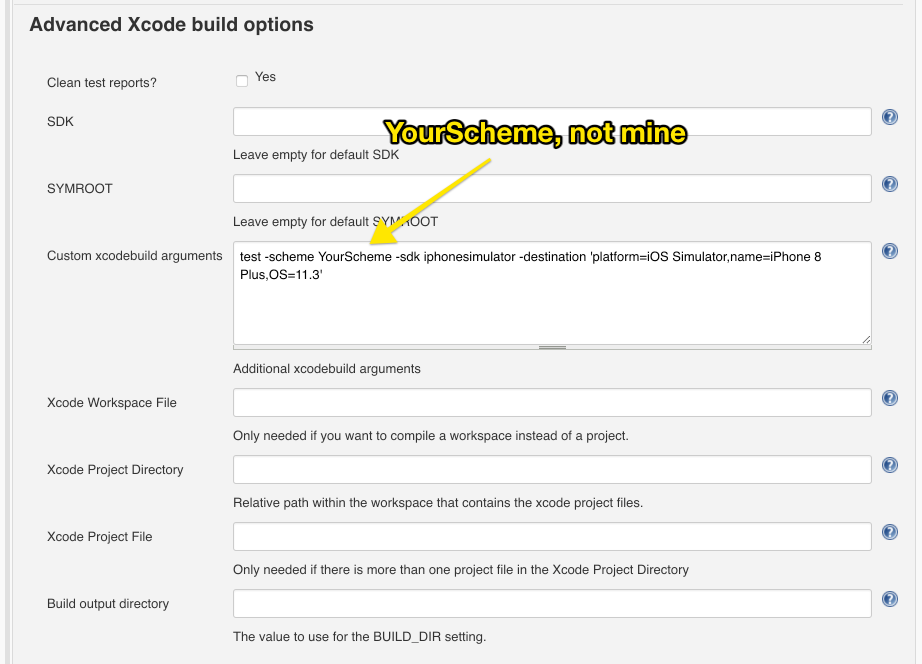Open help icon for Xcode Project File
The height and width of the screenshot is (664, 922).
(x=890, y=532)
